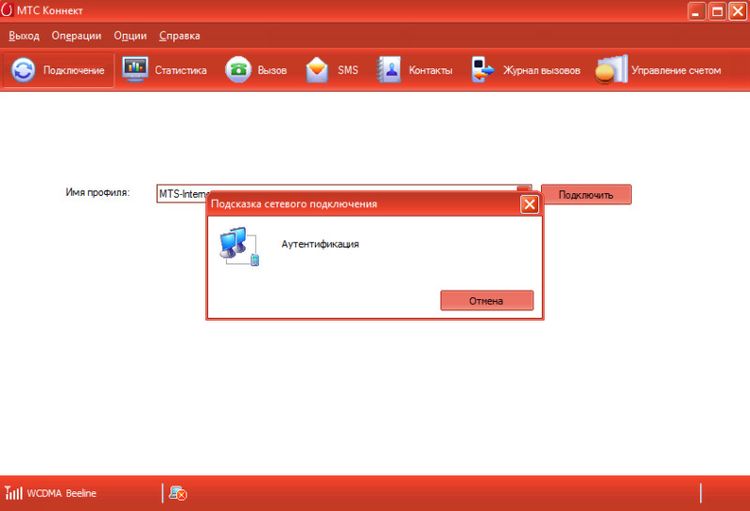Click the WCDMA Beeline status text
Image resolution: width=750 pixels, height=511 pixels.
[62, 493]
